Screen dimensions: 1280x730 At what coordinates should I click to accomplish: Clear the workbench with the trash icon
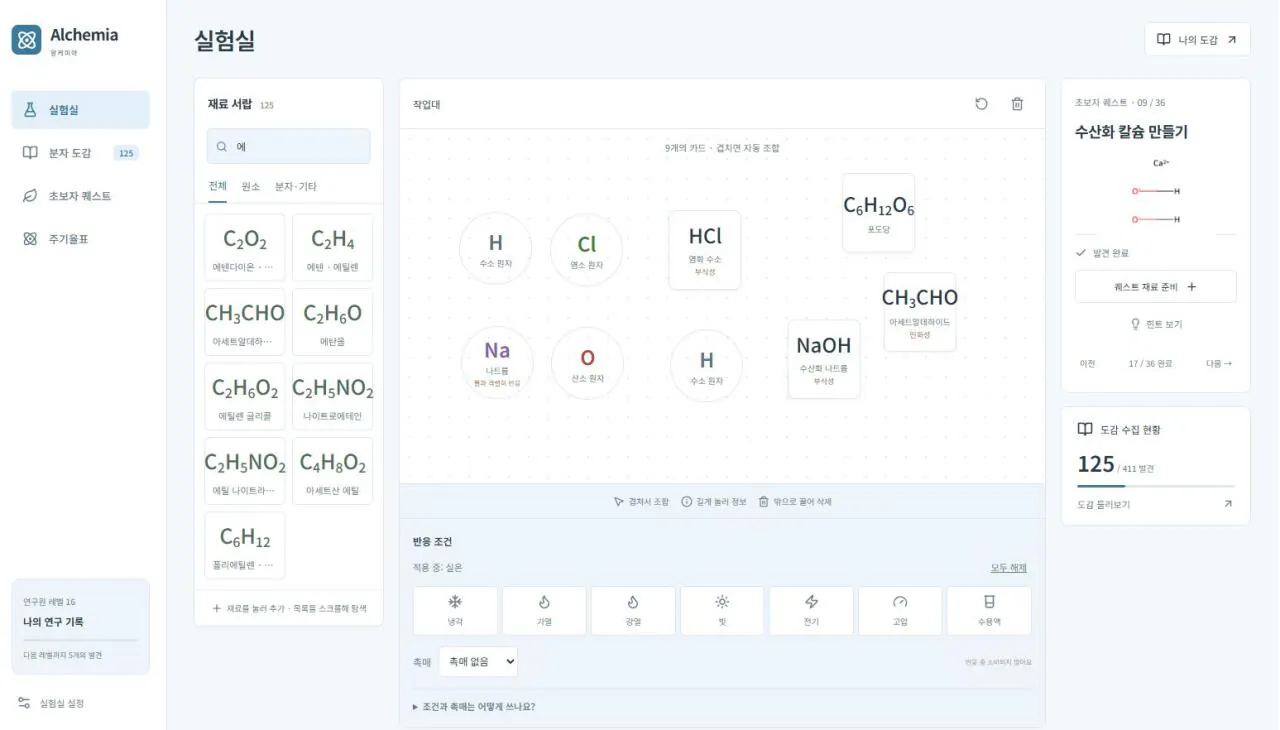coord(1017,104)
